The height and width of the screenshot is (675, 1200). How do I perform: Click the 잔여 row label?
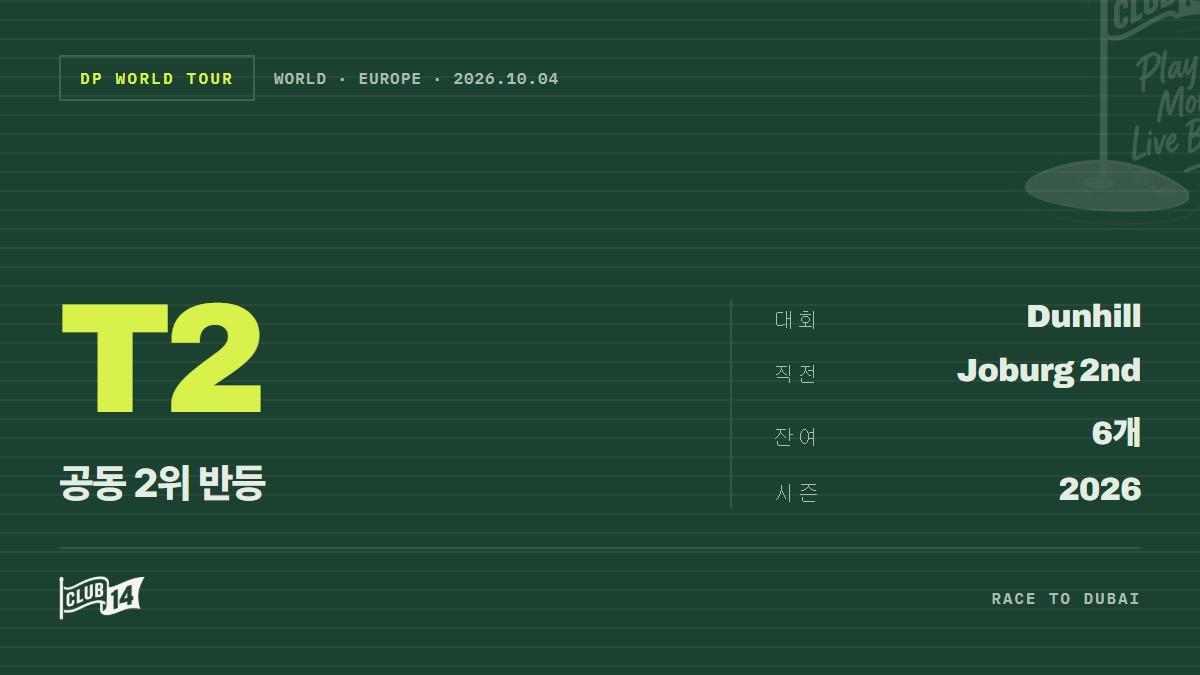point(796,437)
